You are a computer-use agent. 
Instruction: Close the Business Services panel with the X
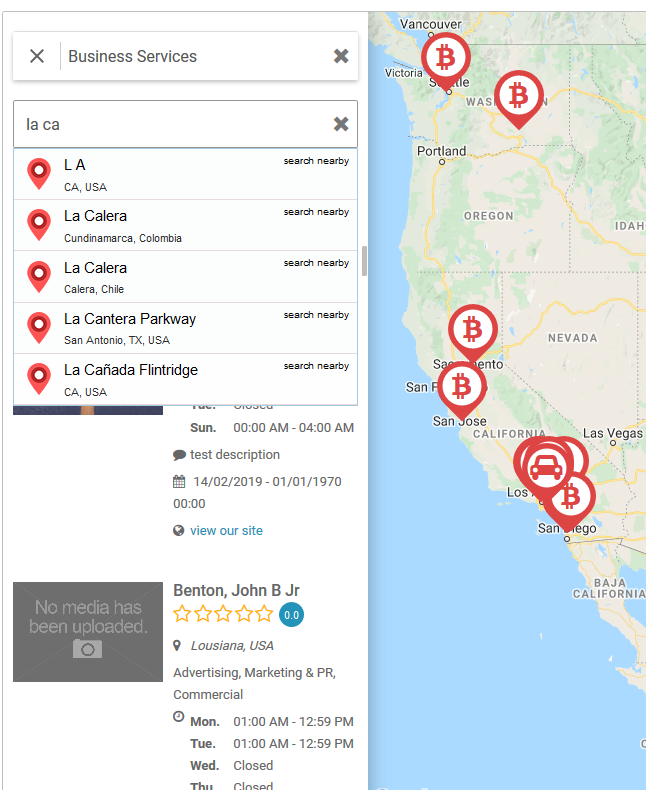(x=37, y=56)
